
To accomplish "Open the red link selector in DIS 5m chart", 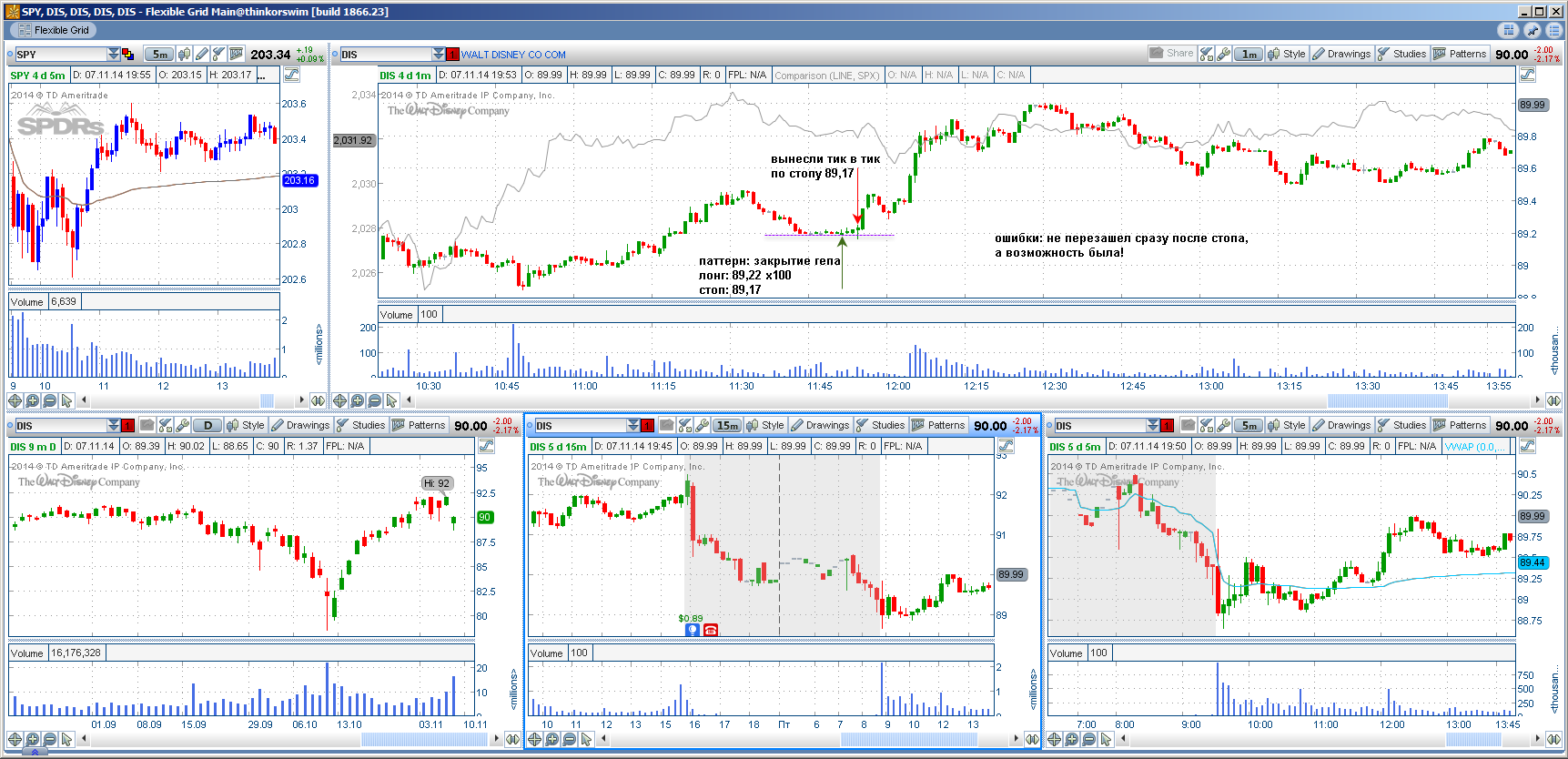I will (x=1168, y=425).
